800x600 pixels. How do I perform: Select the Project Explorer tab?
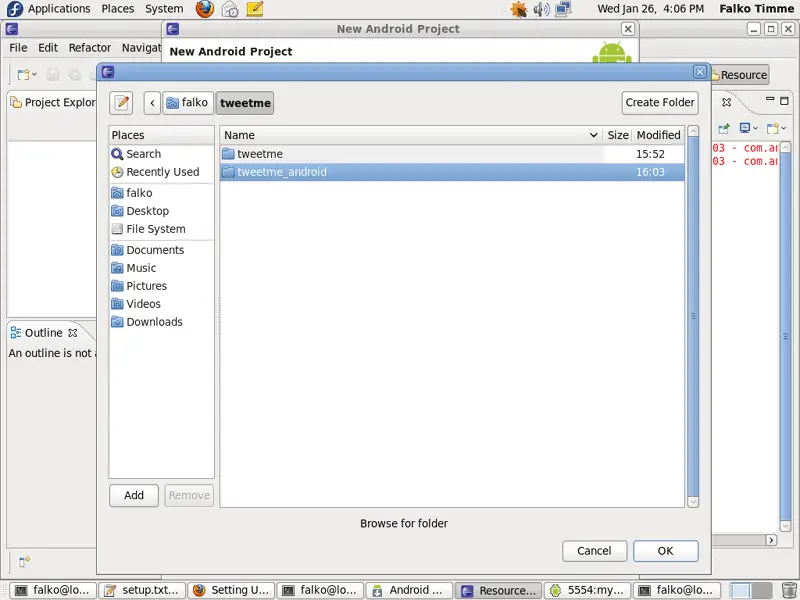[x=53, y=102]
